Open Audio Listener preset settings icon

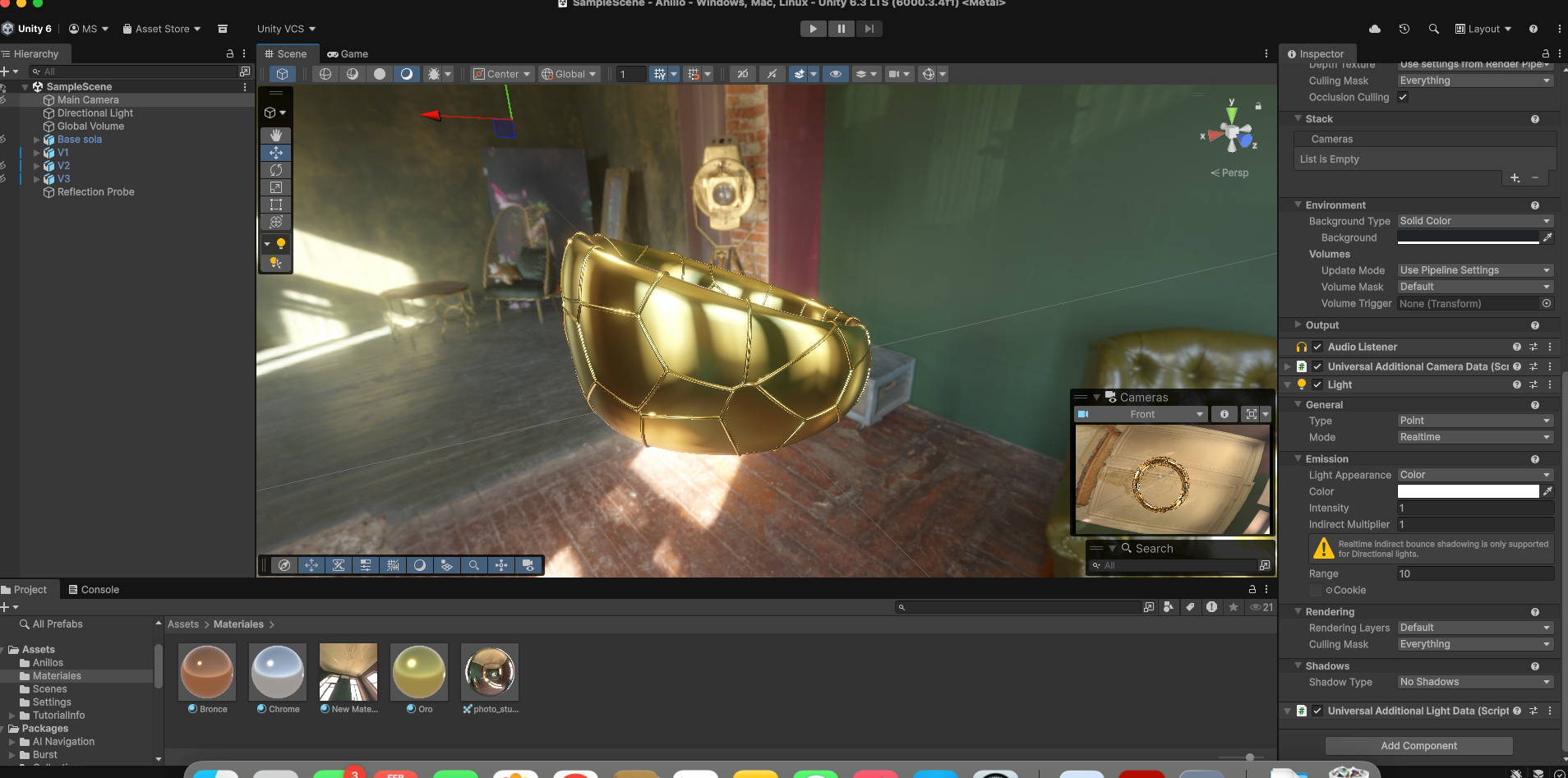pos(1533,347)
